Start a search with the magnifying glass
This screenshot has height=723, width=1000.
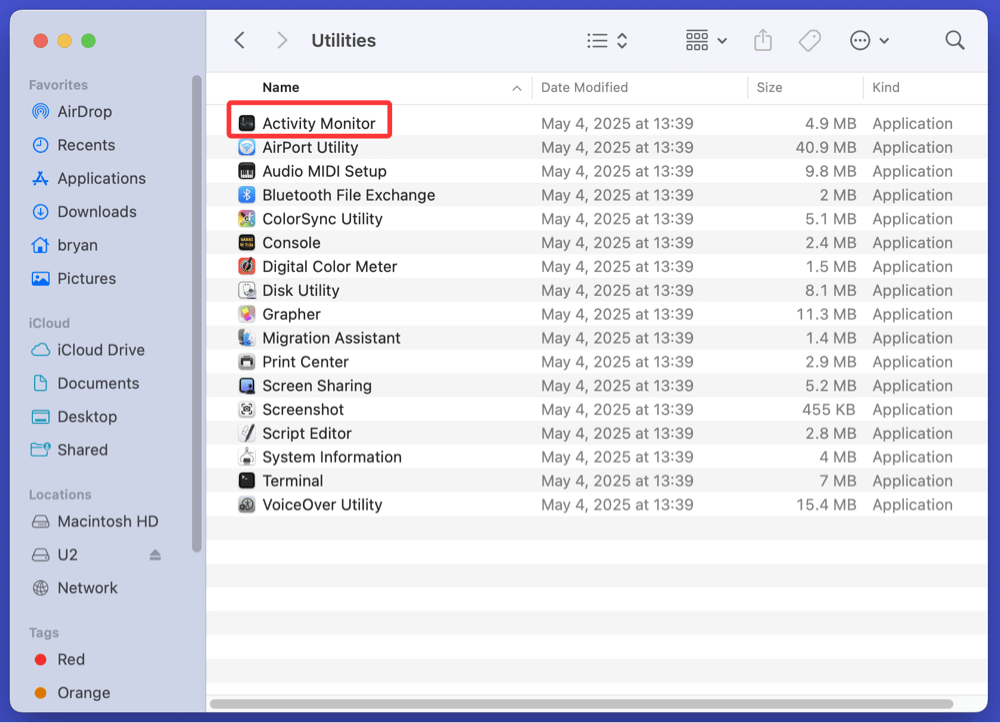[x=954, y=40]
